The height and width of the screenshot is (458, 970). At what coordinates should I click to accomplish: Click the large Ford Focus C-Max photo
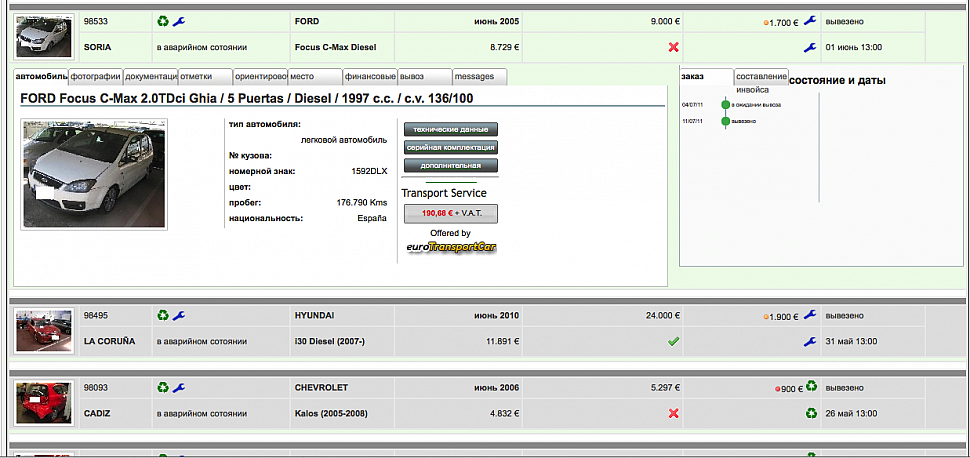[94, 174]
